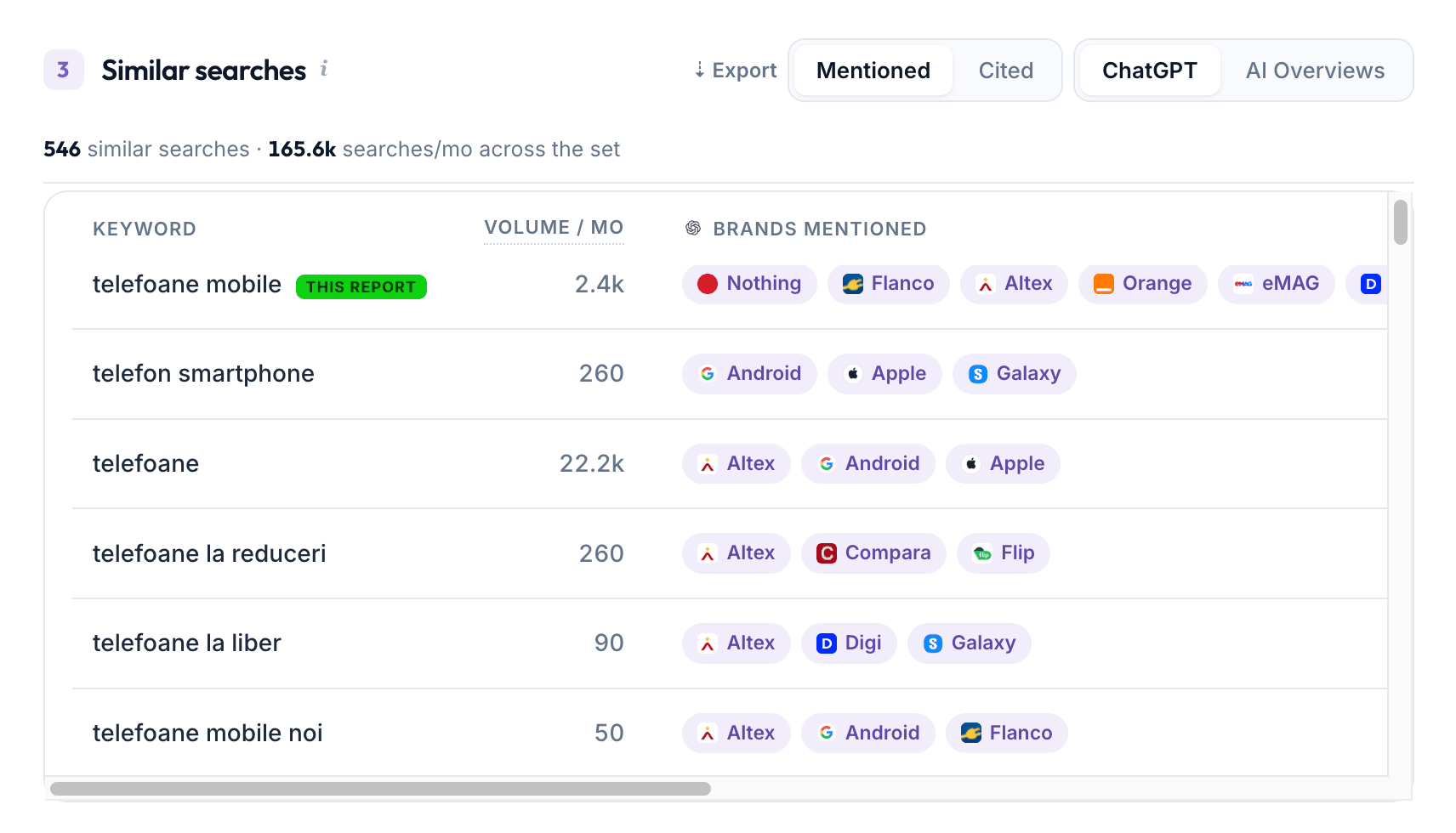This screenshot has height=833, width=1456.
Task: Click the Android chip in telefon smartphone row
Action: 749,374
